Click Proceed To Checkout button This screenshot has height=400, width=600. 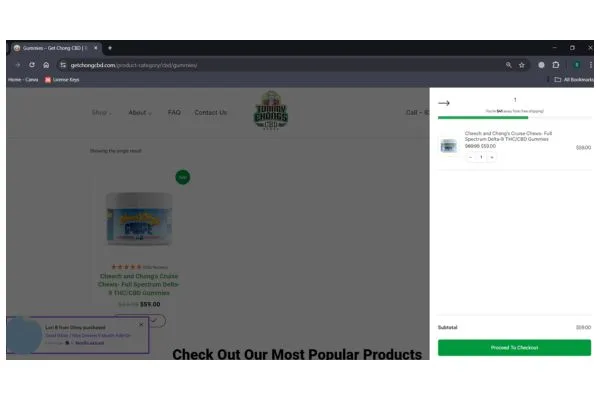coord(514,348)
